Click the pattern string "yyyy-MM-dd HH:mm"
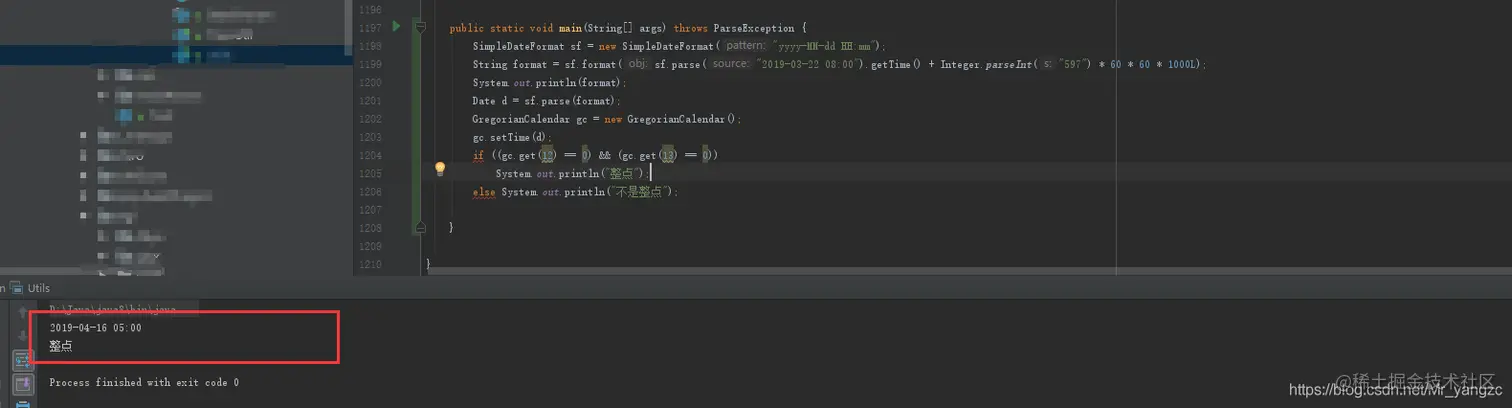This screenshot has height=408, width=1512. 821,46
